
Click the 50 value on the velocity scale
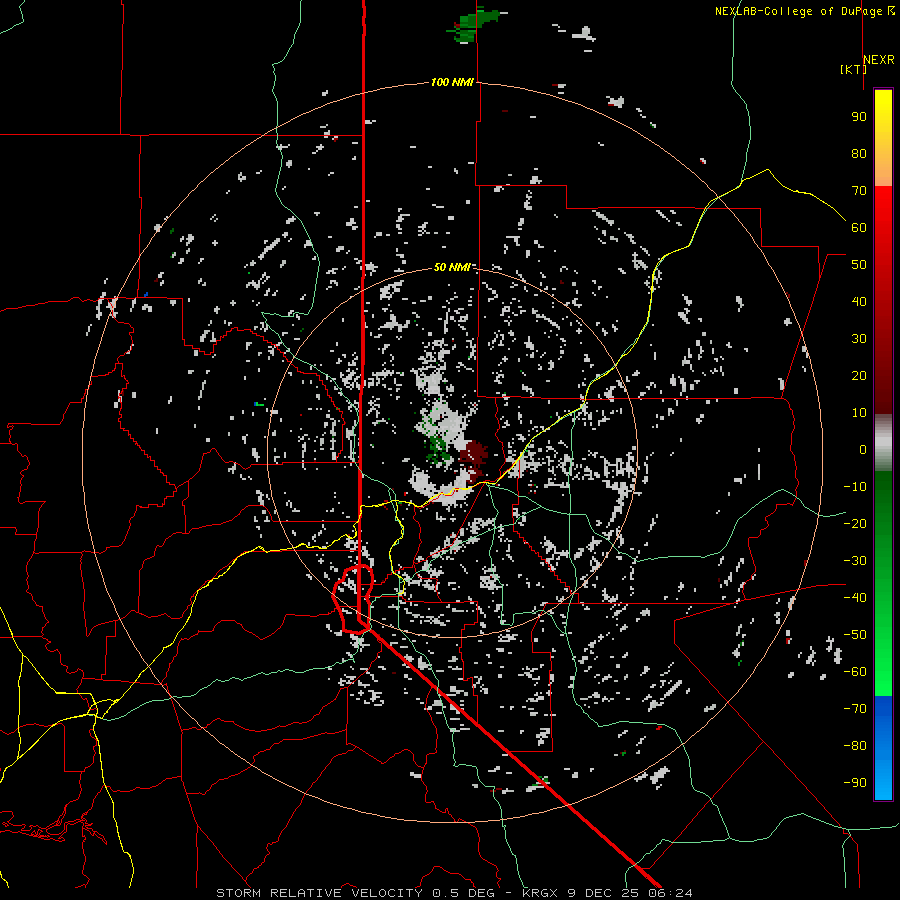[859, 265]
